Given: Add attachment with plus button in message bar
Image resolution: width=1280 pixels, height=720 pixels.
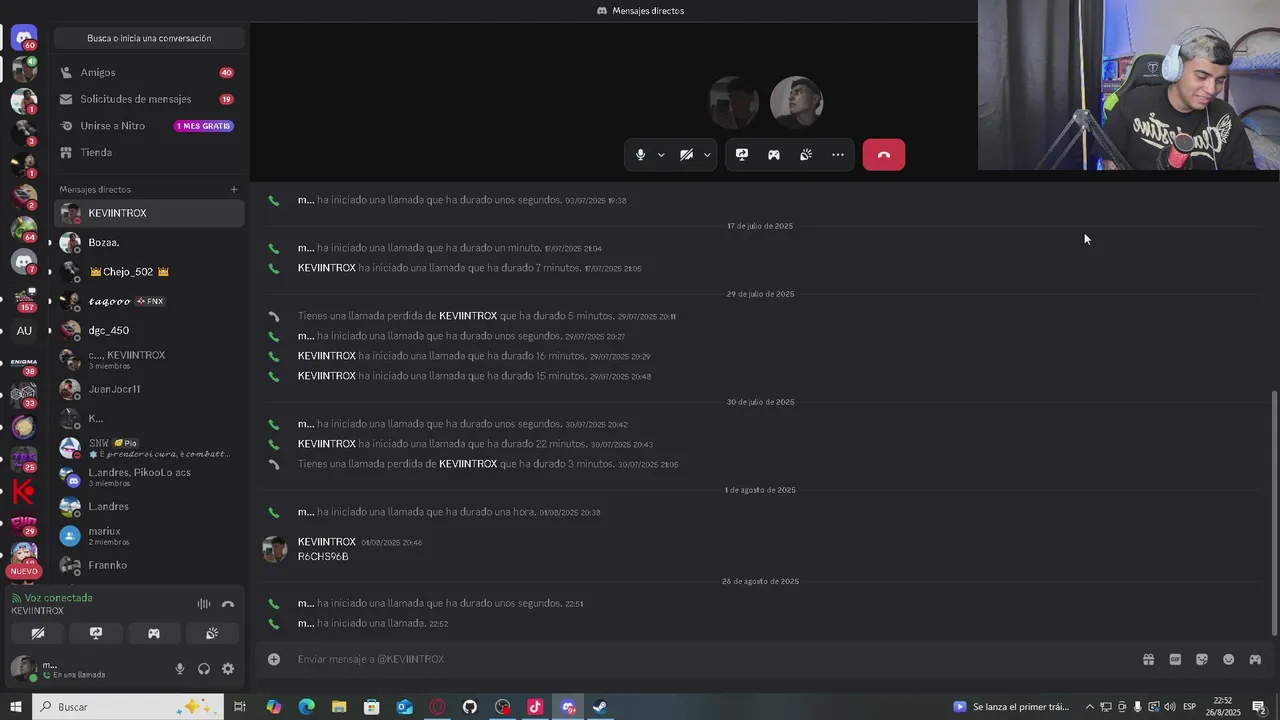Looking at the screenshot, I should [274, 659].
